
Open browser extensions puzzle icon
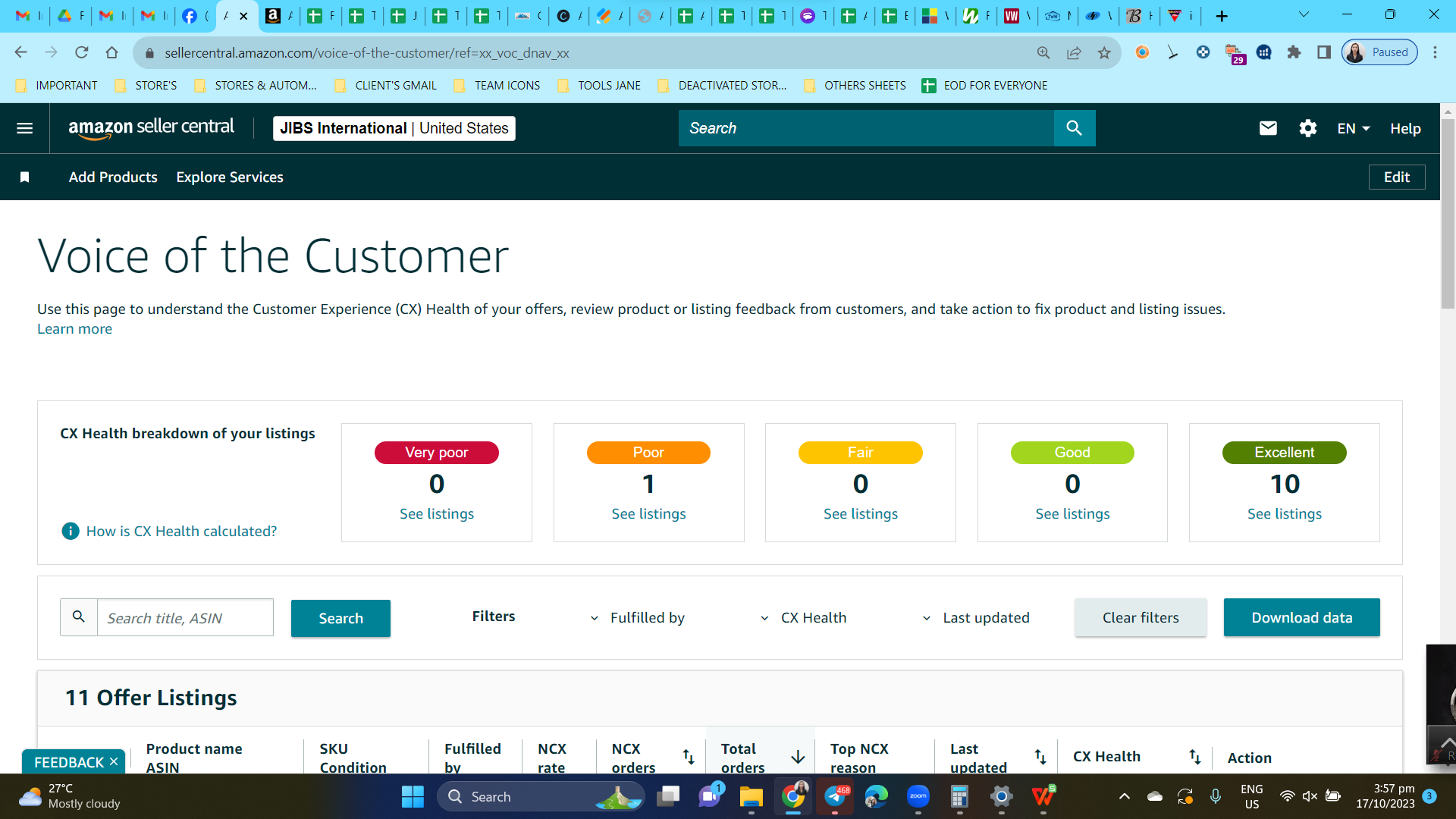click(1294, 52)
